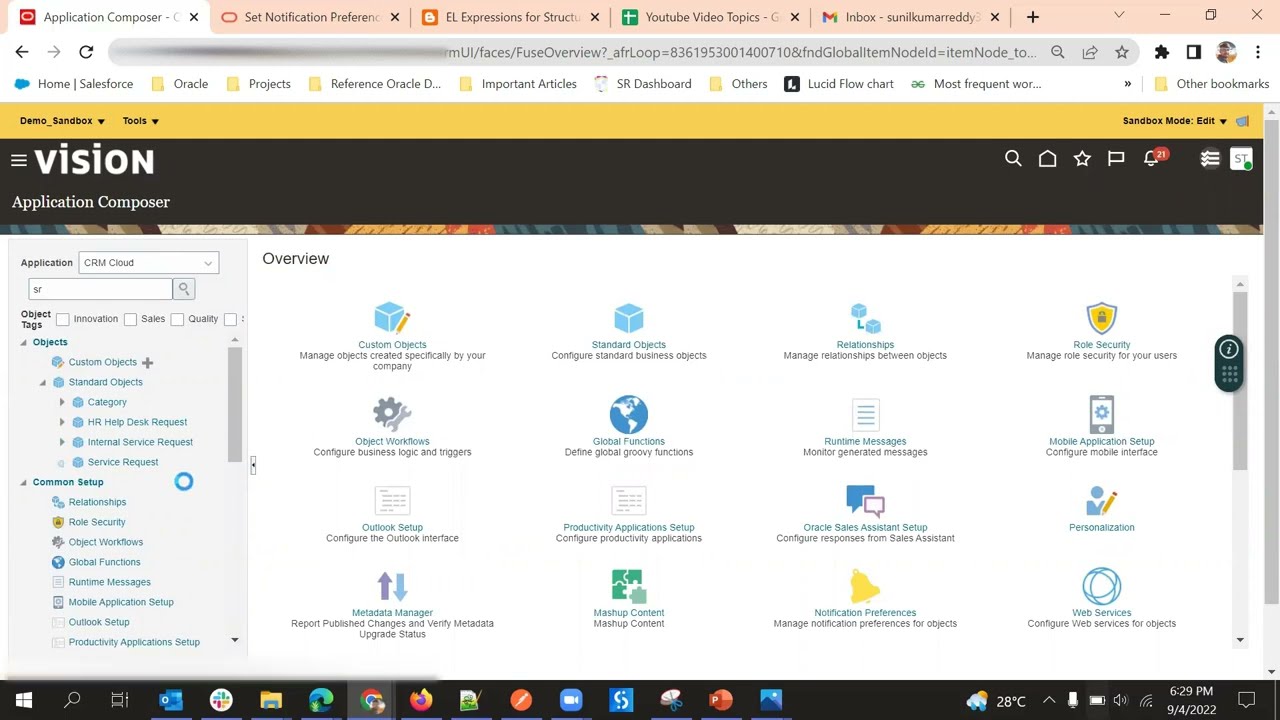
Task: Open the Mashup Content puzzle icon
Action: coord(629,587)
